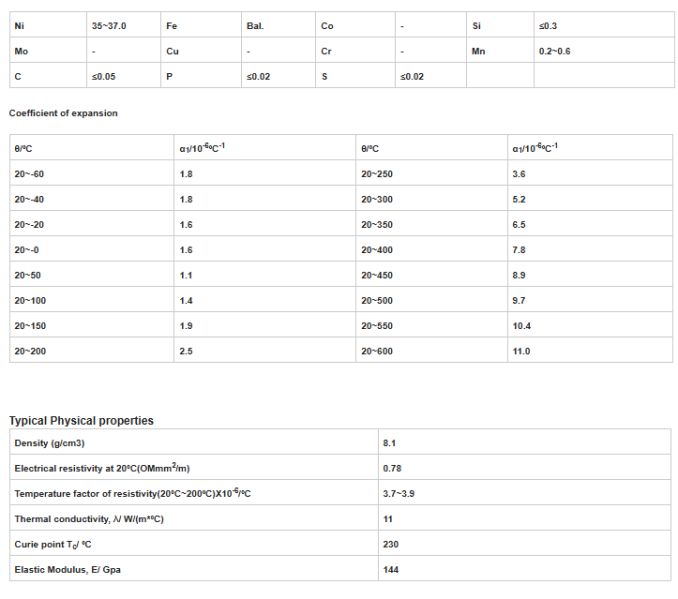Click the "Si" element cell
678x599 pixels.
tap(477, 25)
